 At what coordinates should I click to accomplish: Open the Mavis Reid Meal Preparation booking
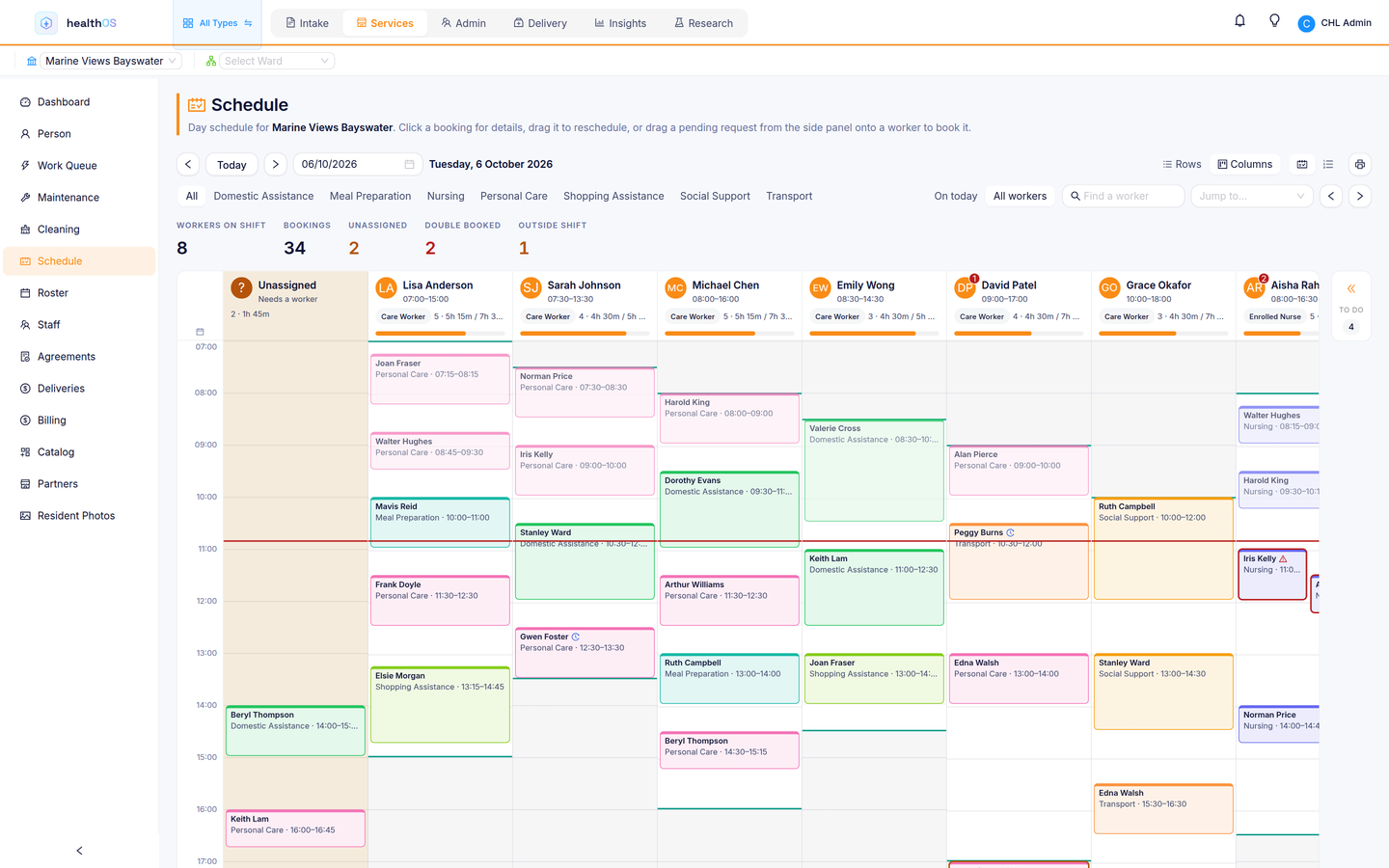pyautogui.click(x=440, y=523)
